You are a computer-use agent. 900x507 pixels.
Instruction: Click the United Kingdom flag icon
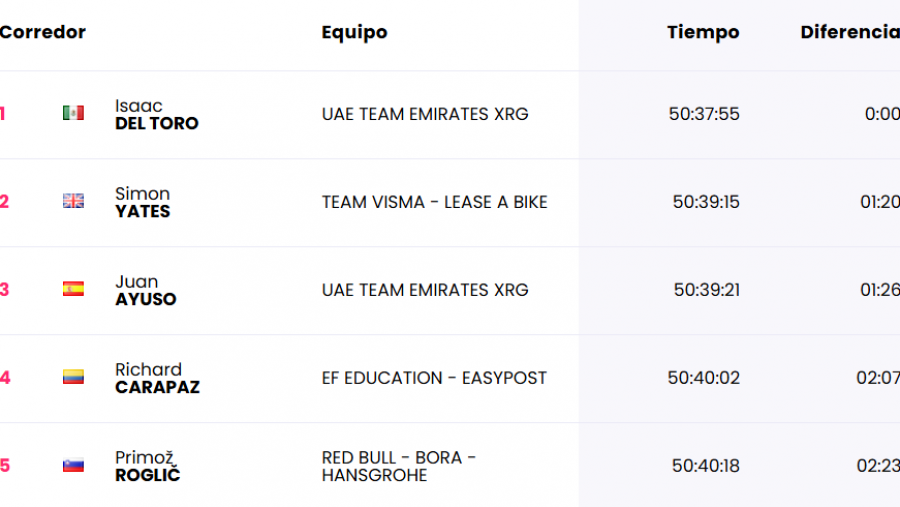click(73, 201)
